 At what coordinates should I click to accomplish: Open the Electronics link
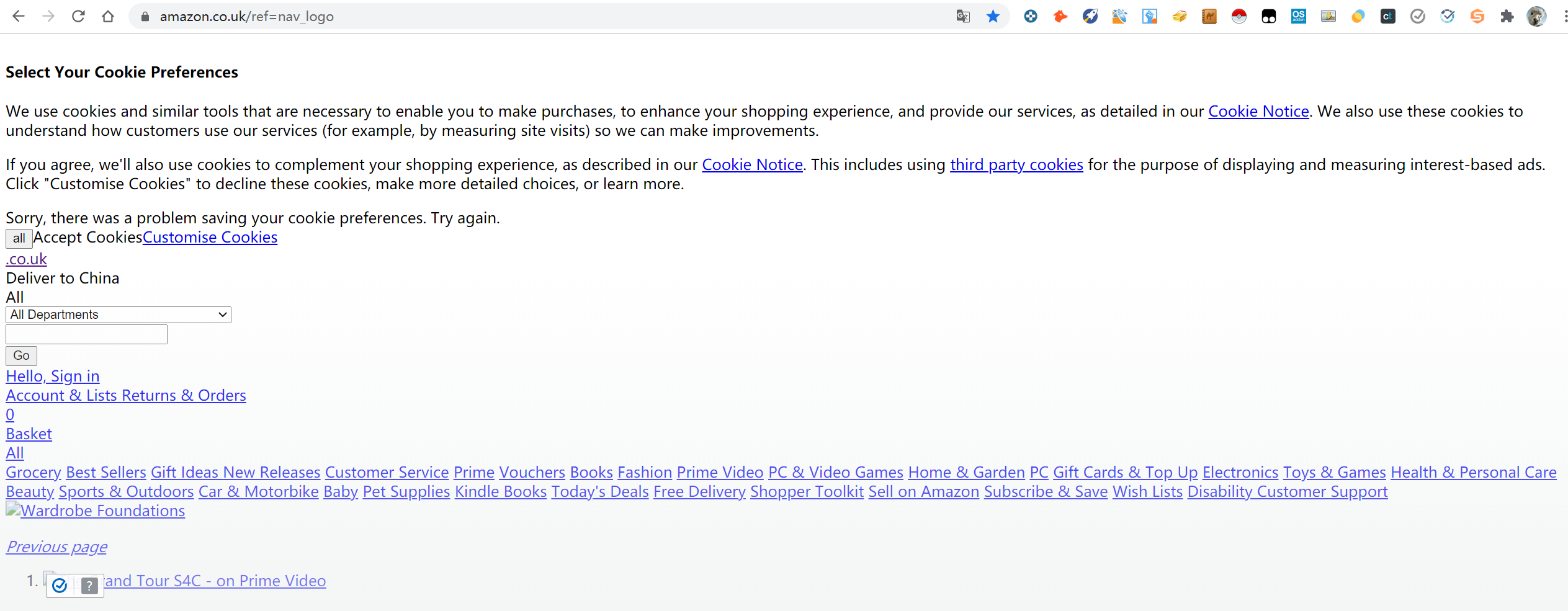click(x=1241, y=473)
